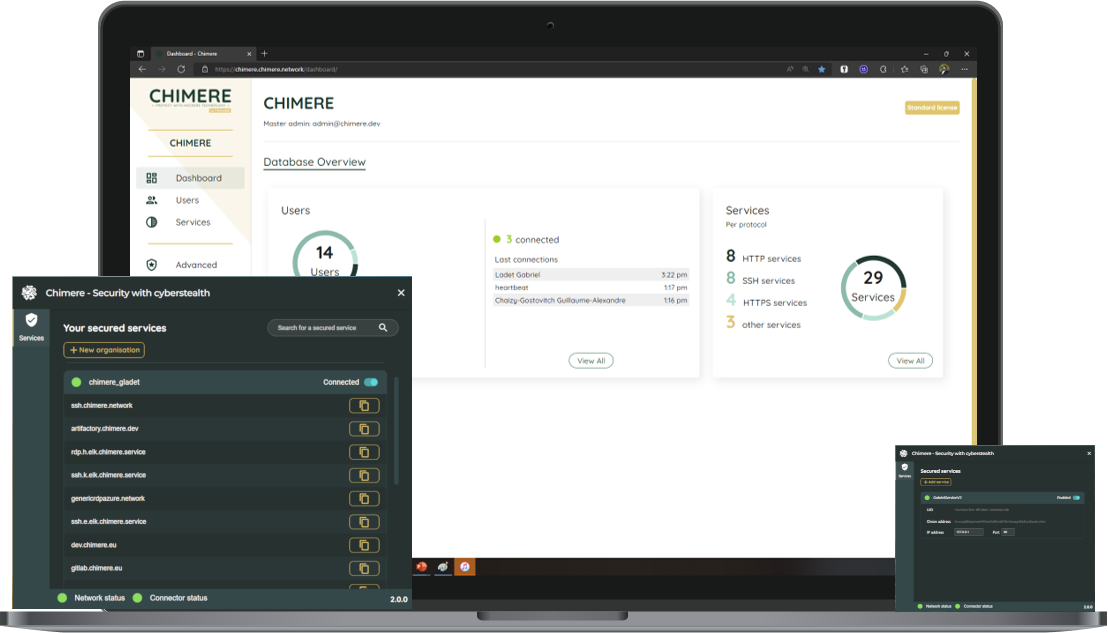Open Dashboard in the web sidebar
This screenshot has width=1108, height=633.
(x=190, y=178)
